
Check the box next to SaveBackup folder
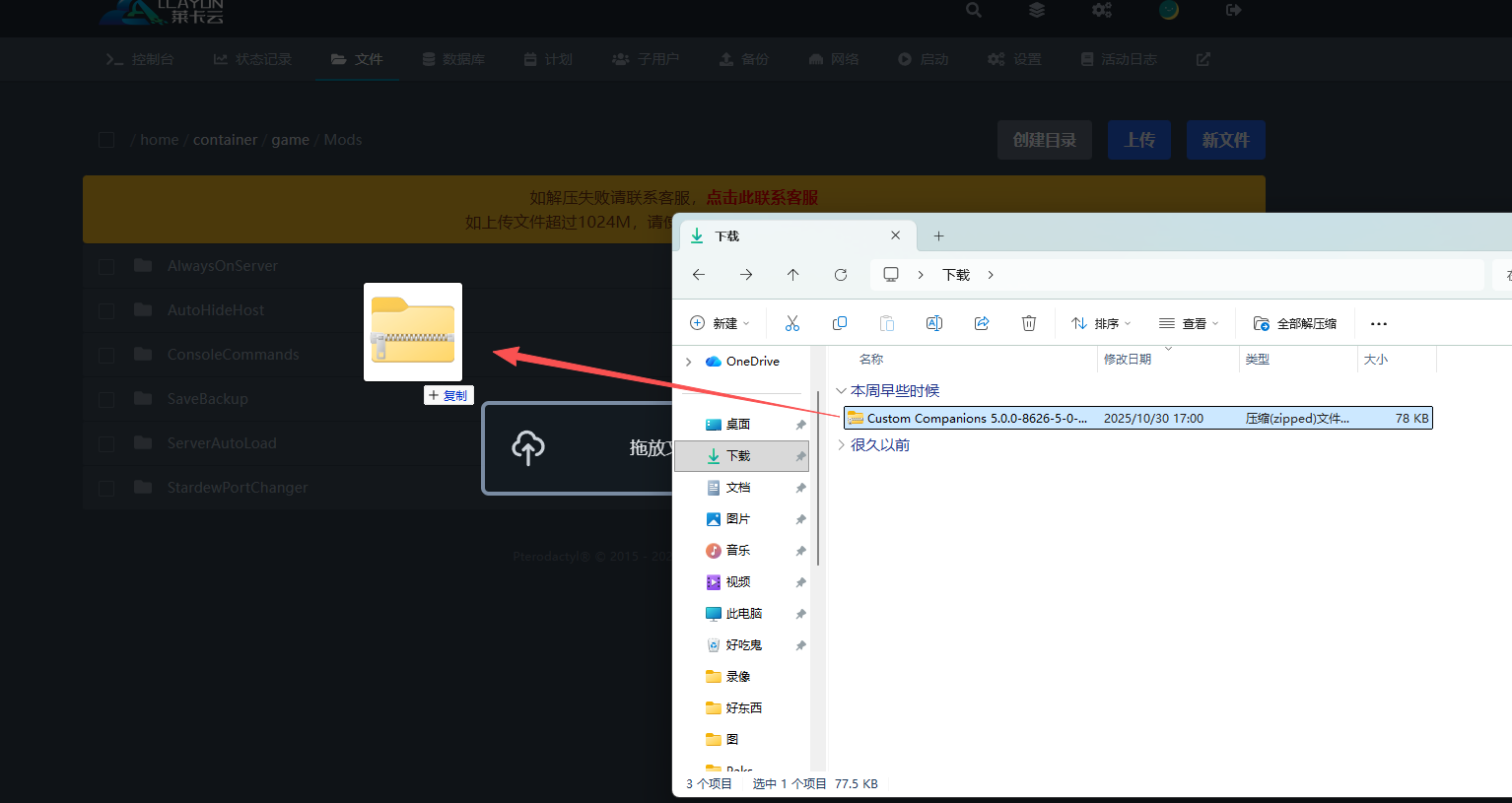106,399
